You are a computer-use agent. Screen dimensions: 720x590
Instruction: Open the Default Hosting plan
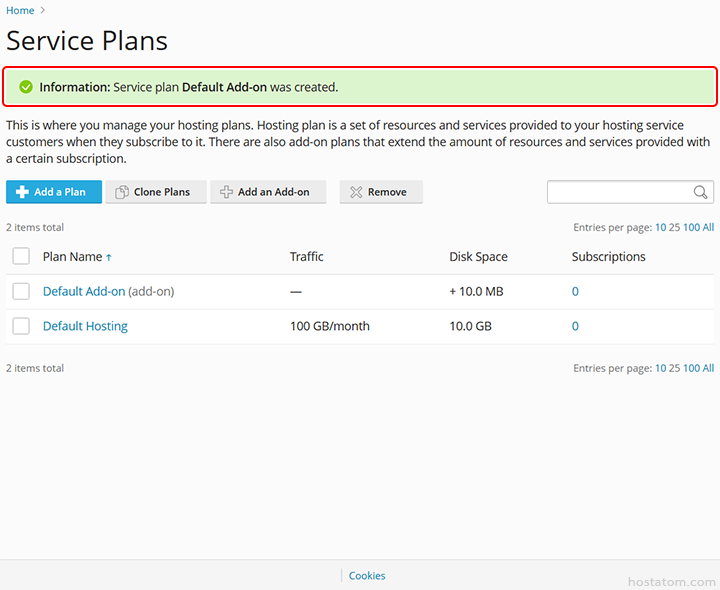[85, 326]
